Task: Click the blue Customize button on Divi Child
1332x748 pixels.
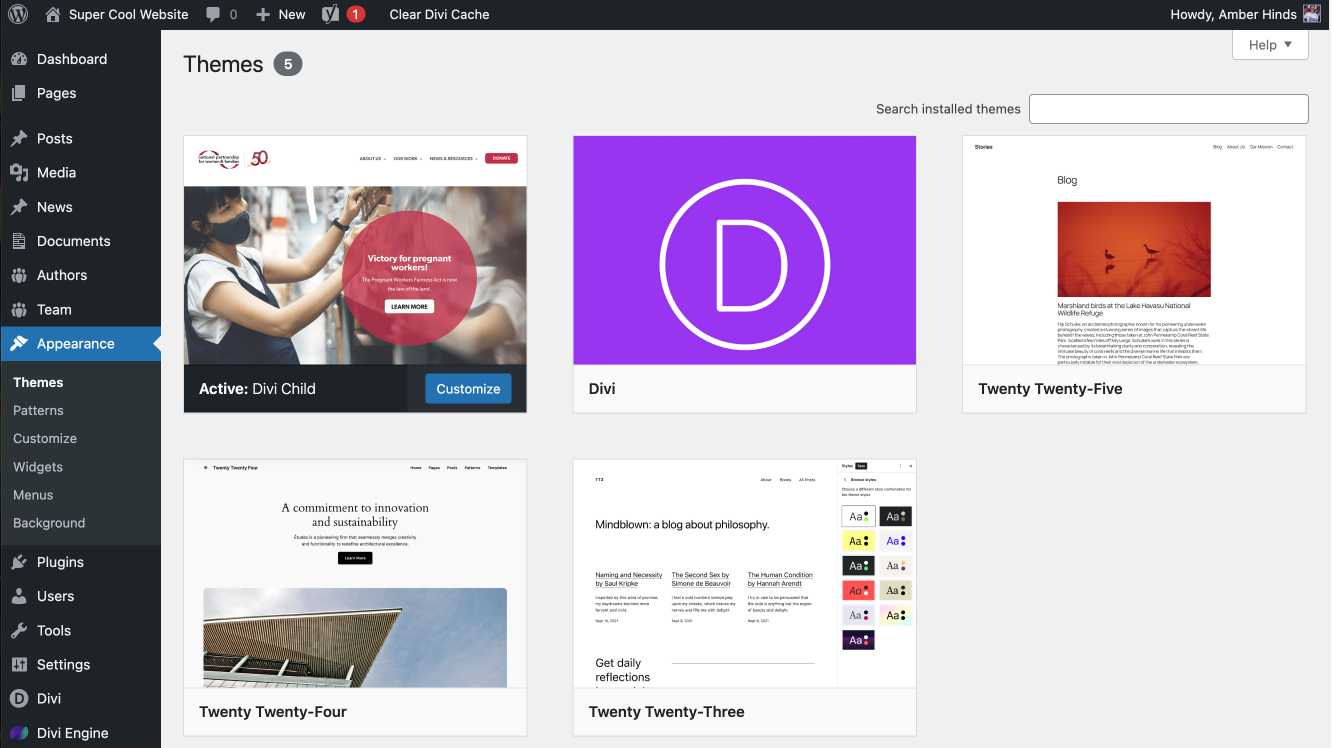Action: (x=468, y=389)
